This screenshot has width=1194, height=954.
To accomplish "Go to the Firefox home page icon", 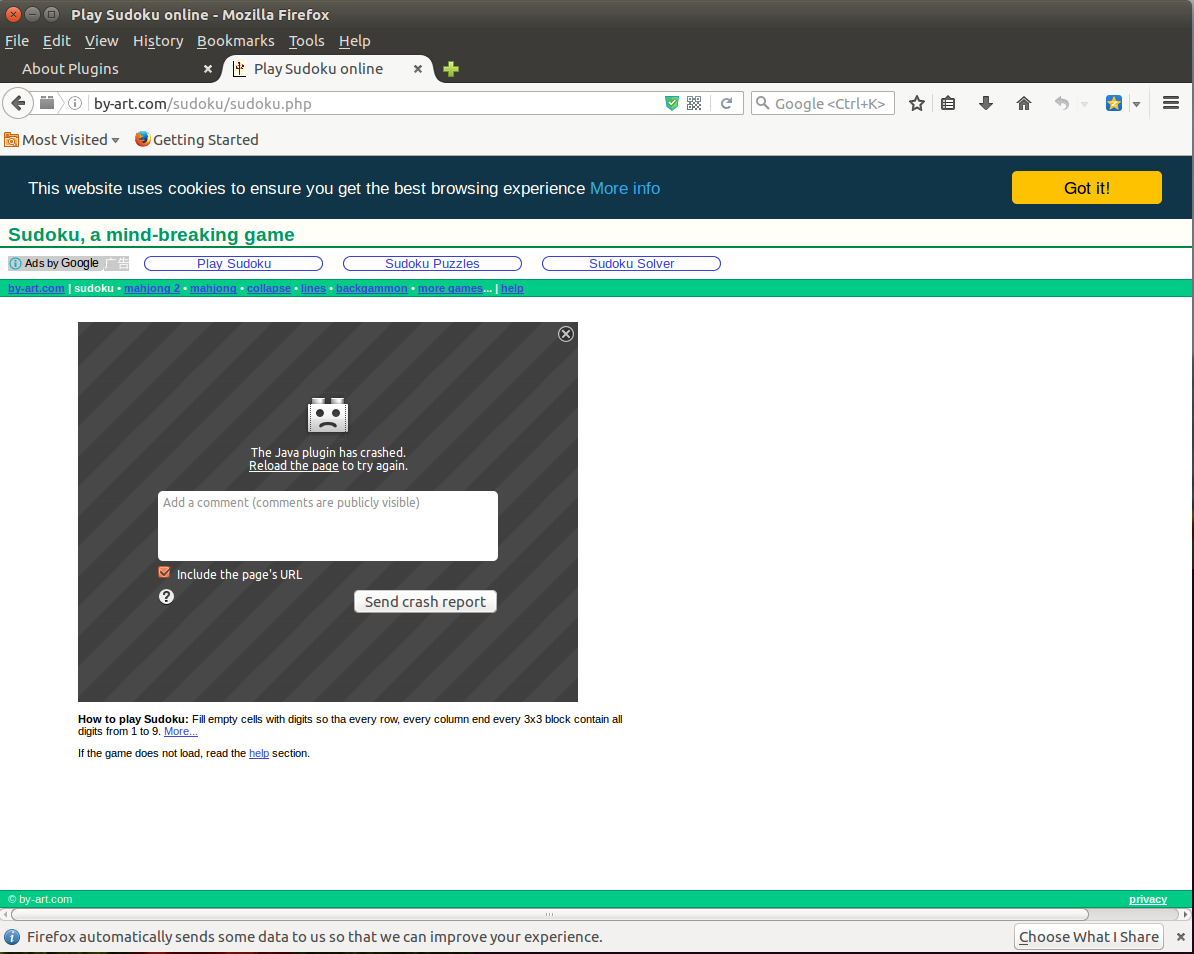I will click(1023, 103).
